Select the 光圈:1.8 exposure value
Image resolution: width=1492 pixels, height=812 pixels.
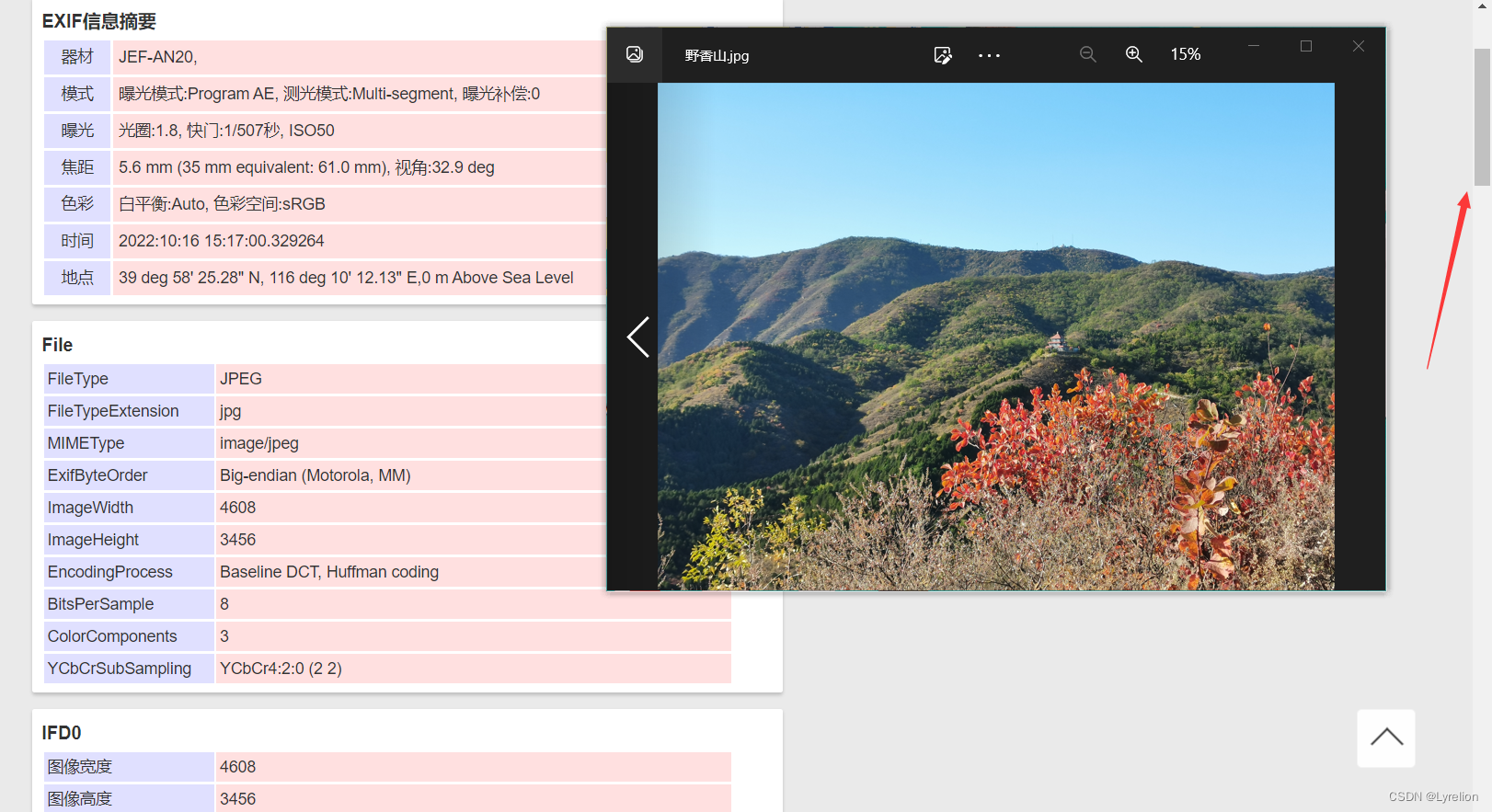[x=226, y=131]
